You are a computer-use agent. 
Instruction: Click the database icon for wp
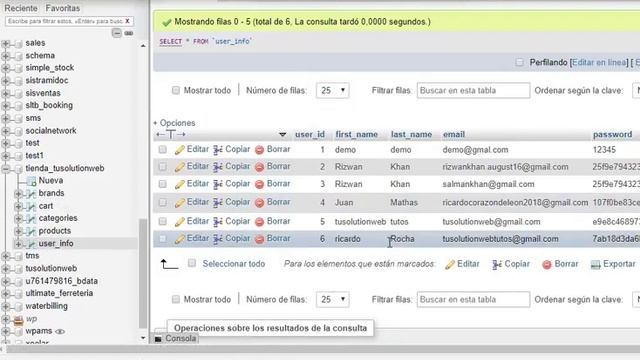coord(18,320)
